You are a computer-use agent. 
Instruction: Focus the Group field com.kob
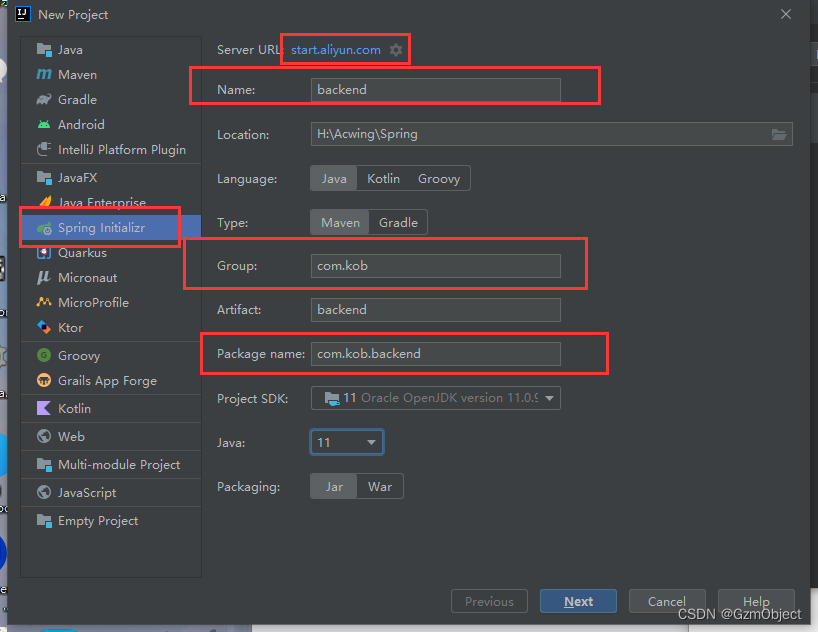436,266
